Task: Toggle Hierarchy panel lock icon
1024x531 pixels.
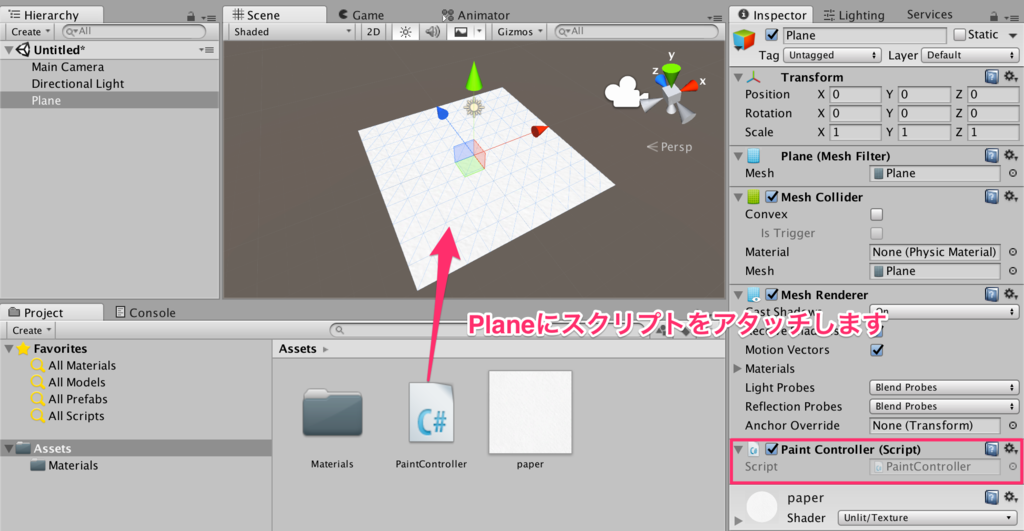Action: pos(191,16)
